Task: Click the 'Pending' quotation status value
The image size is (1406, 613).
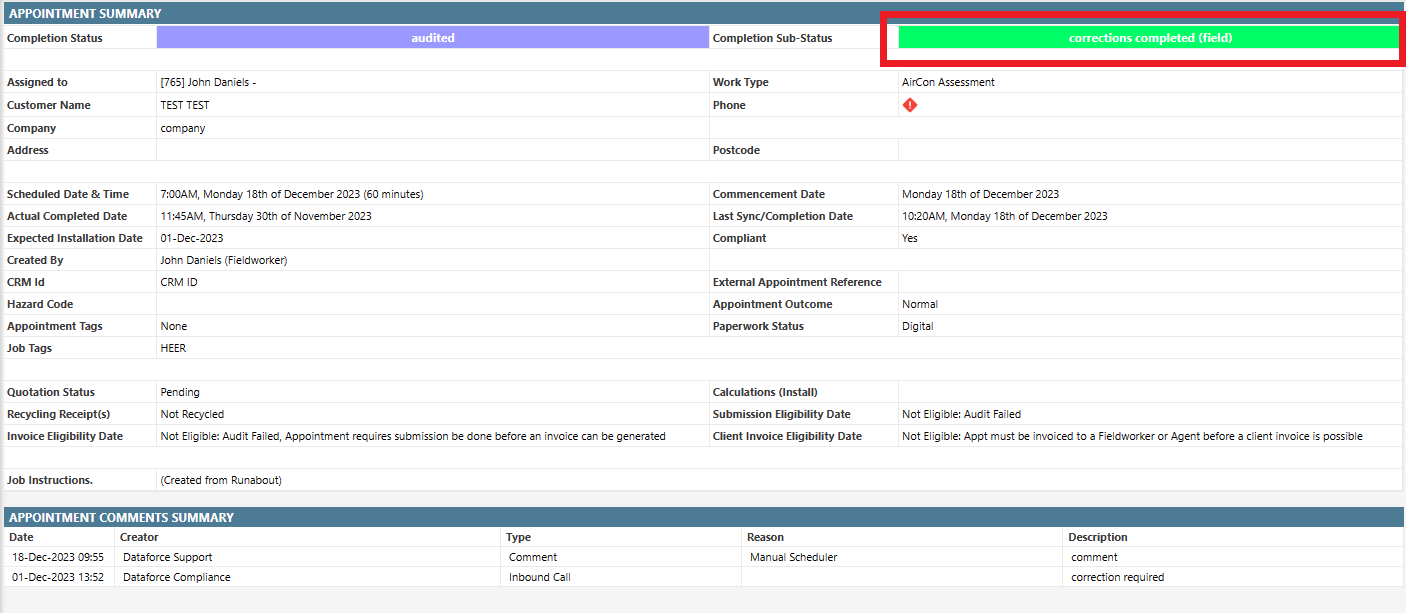Action: point(180,392)
